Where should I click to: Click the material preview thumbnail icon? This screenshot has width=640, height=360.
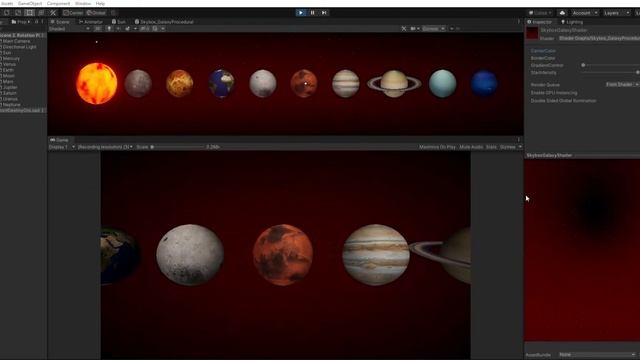532,34
